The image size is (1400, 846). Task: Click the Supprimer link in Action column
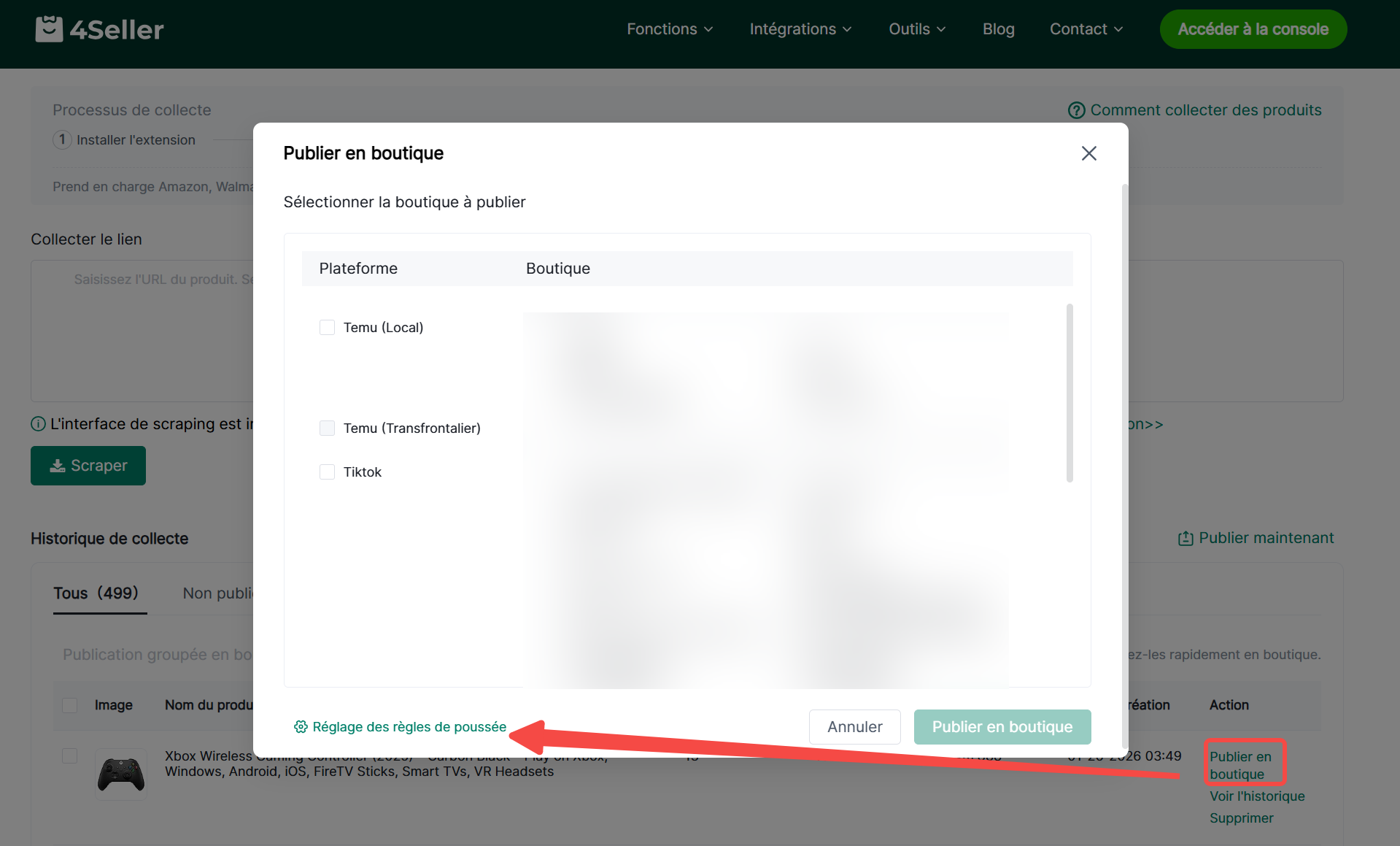click(x=1241, y=818)
